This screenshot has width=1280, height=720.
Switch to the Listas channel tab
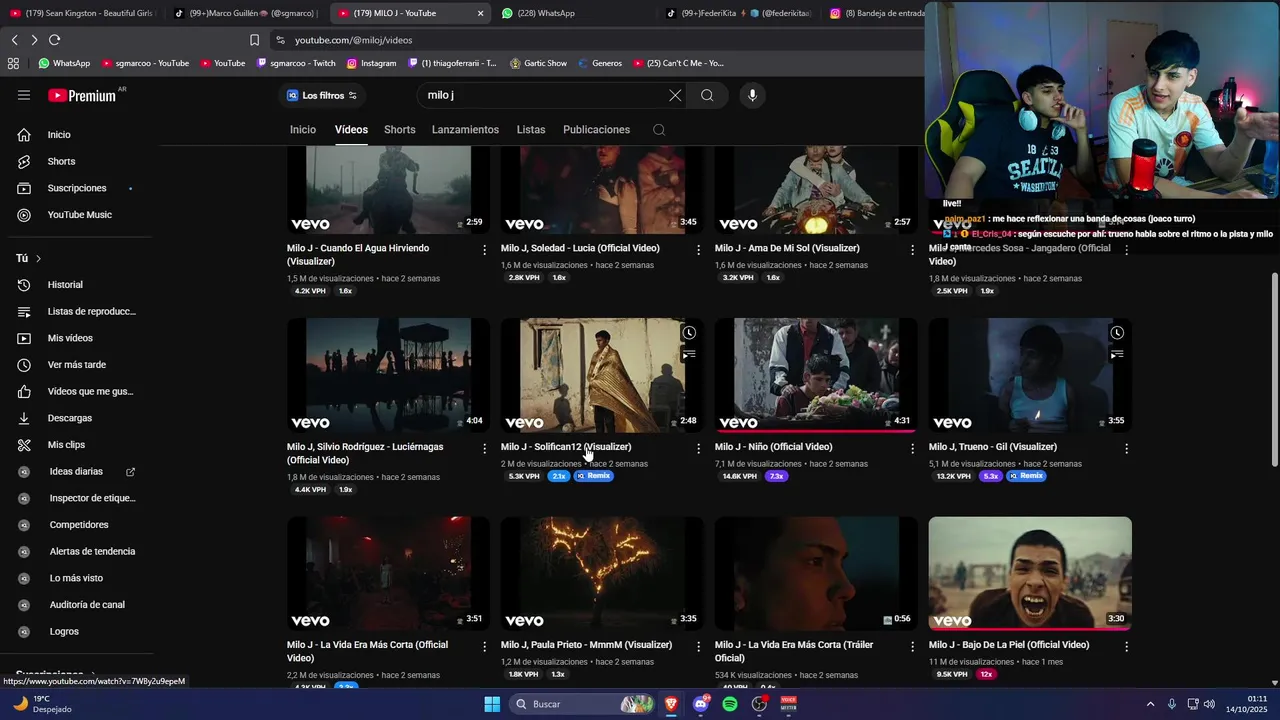click(531, 130)
